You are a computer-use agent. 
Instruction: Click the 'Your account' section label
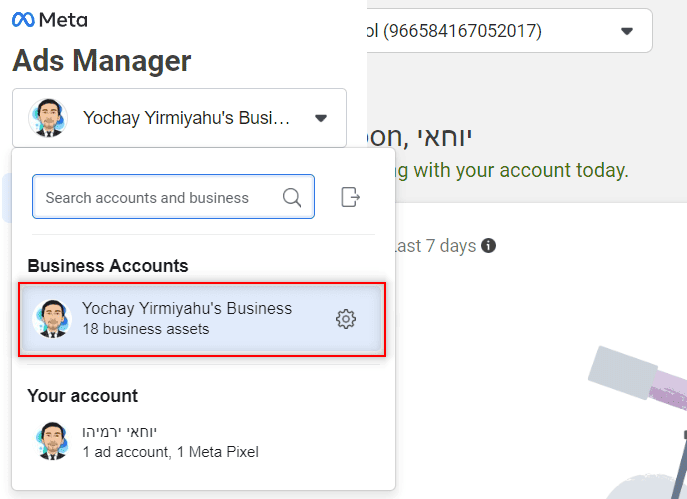point(82,396)
